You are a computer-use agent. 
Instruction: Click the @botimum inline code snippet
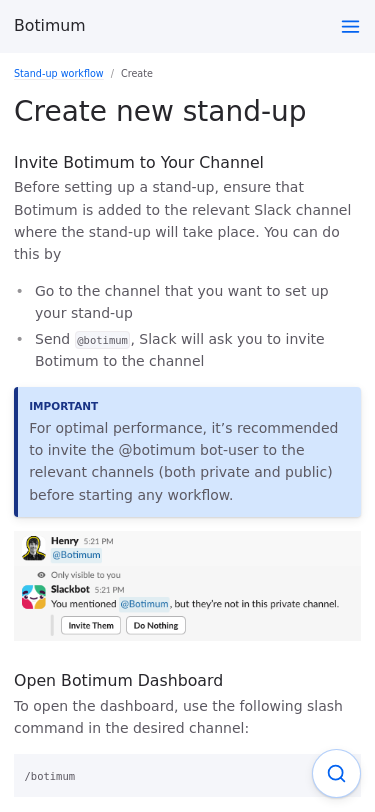[103, 340]
